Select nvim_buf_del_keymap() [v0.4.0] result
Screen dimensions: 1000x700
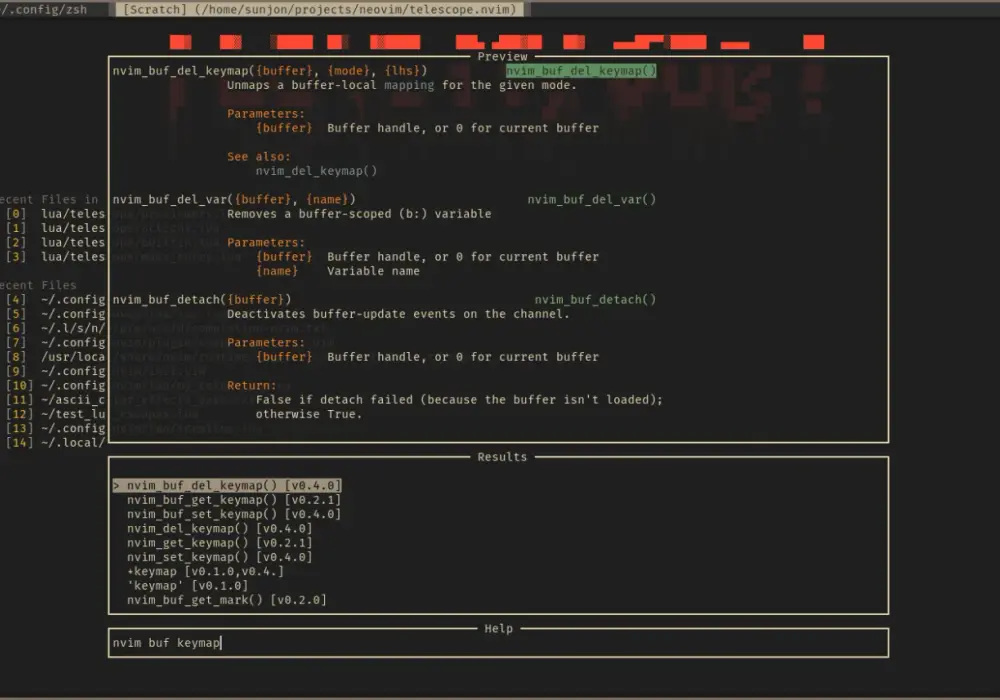point(227,486)
